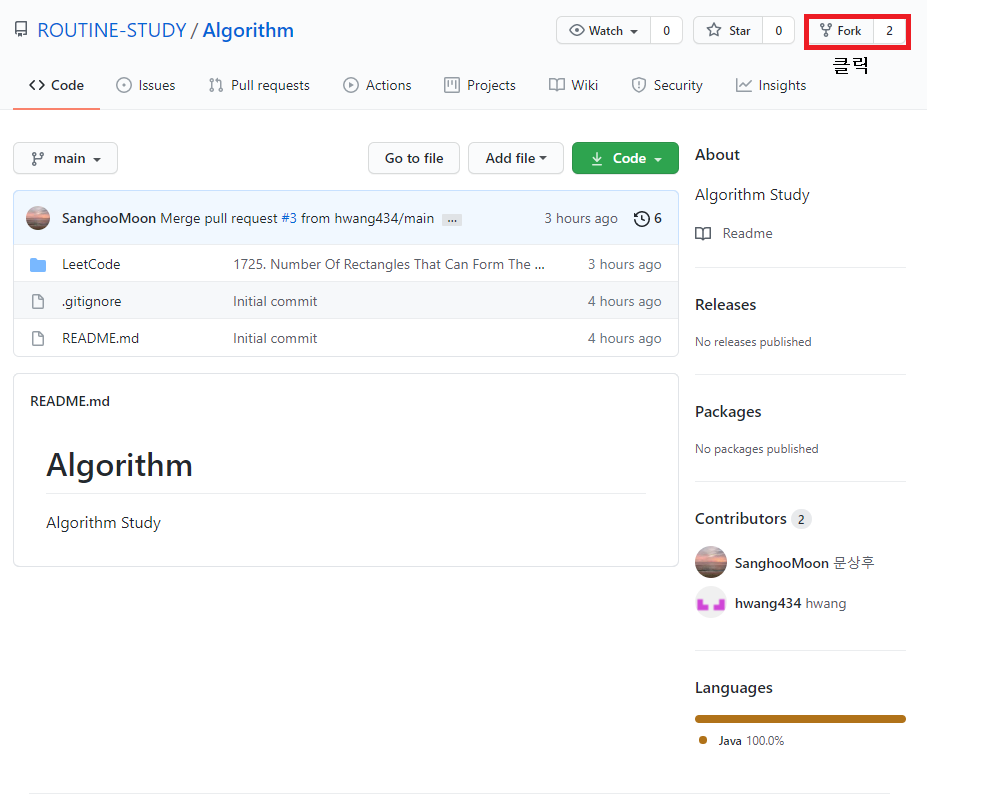Image resolution: width=985 pixels, height=798 pixels.
Task: Open the Actions tab
Action: (x=377, y=85)
